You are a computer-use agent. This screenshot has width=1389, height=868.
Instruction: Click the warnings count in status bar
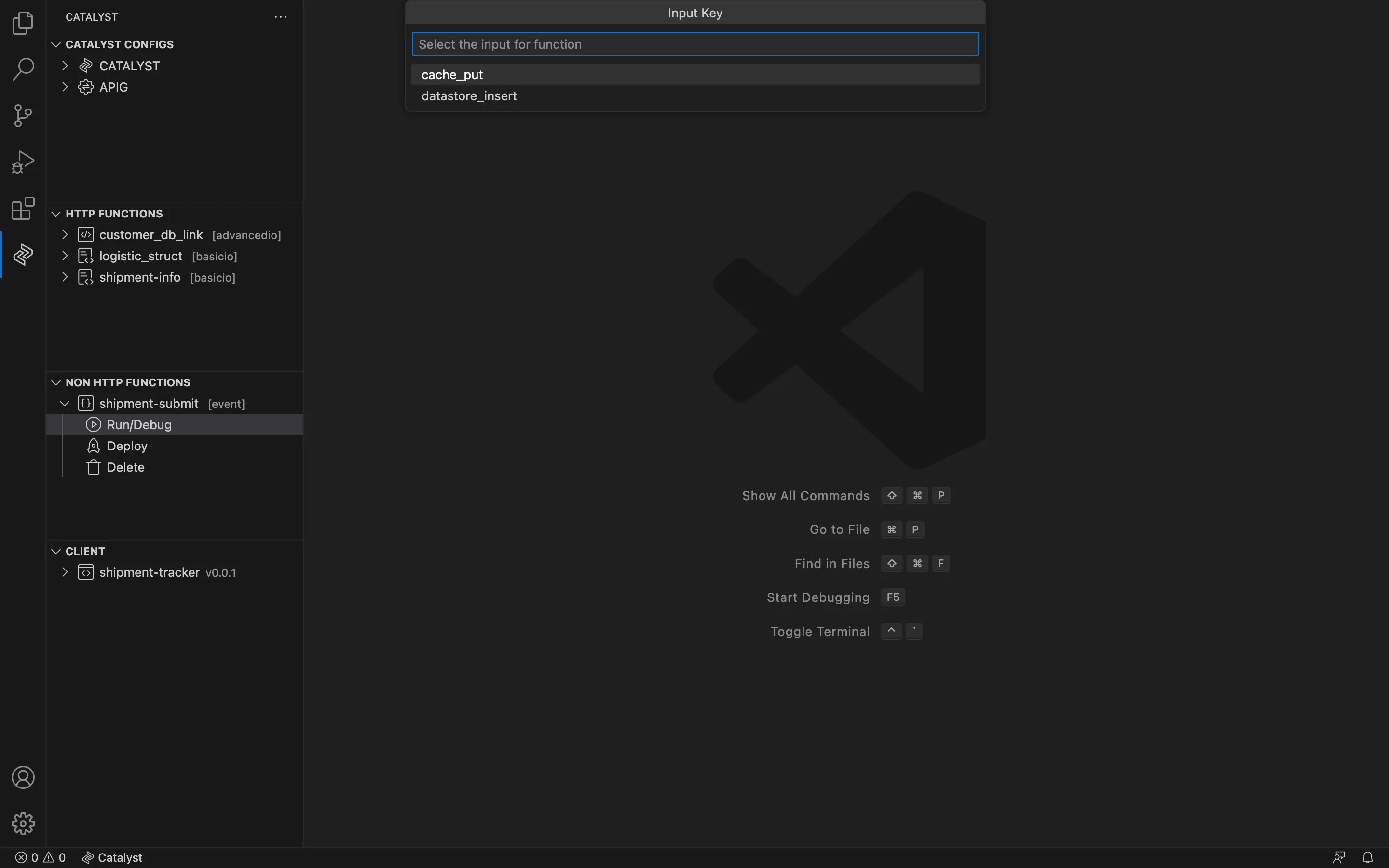tap(54, 858)
